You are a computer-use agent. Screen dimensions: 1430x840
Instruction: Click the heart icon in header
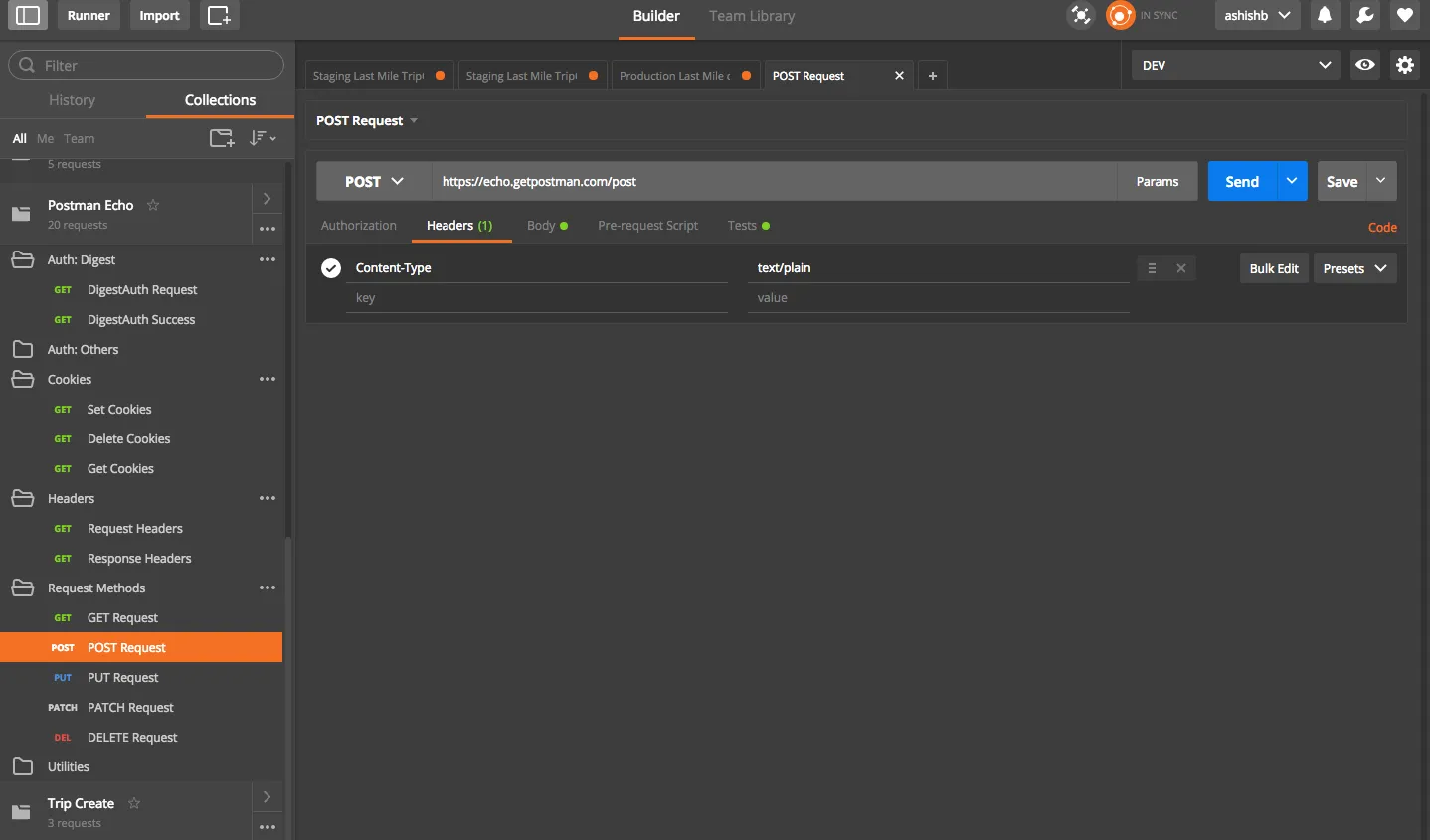1405,15
